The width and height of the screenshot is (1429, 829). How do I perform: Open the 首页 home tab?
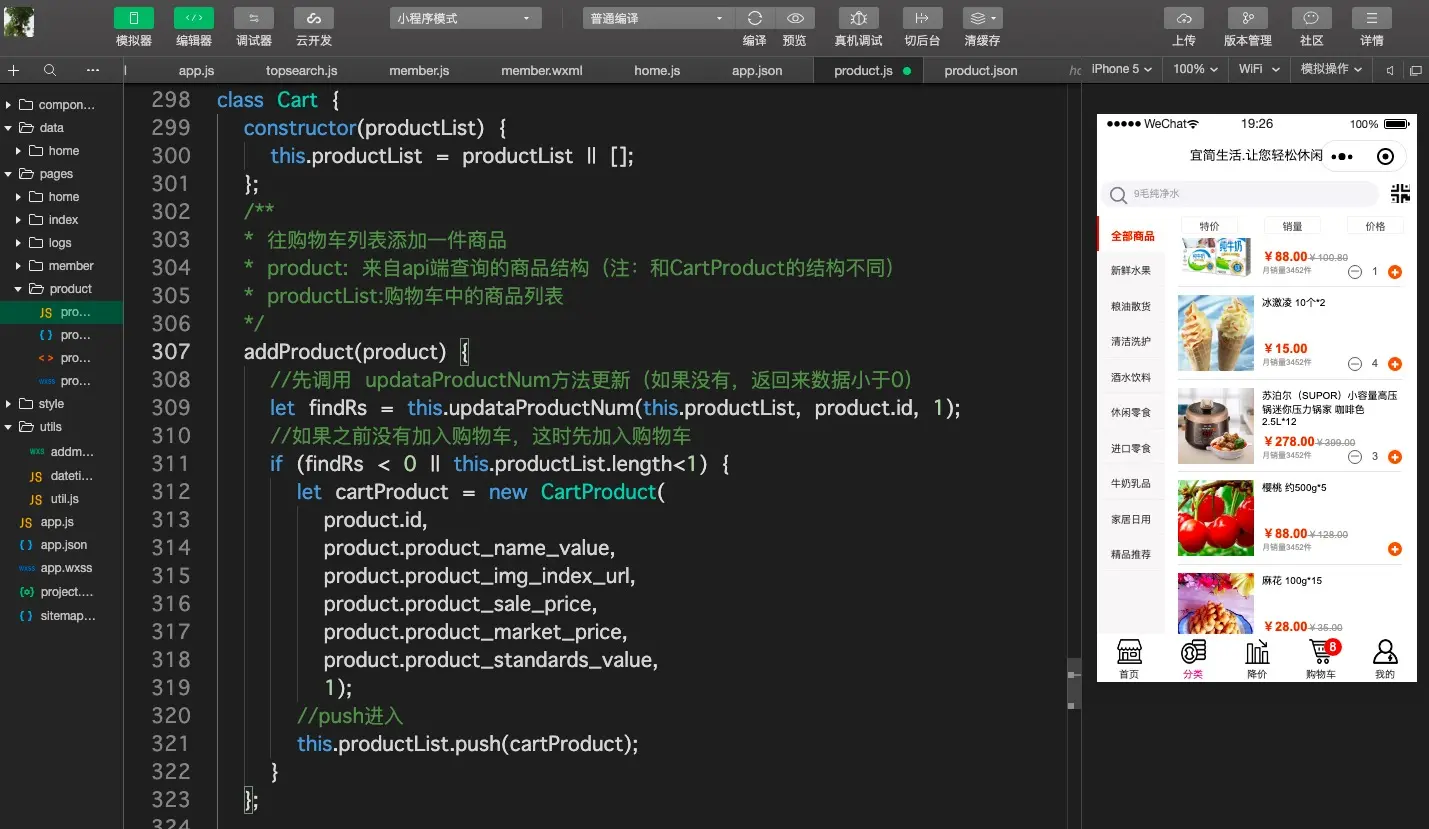click(1129, 660)
